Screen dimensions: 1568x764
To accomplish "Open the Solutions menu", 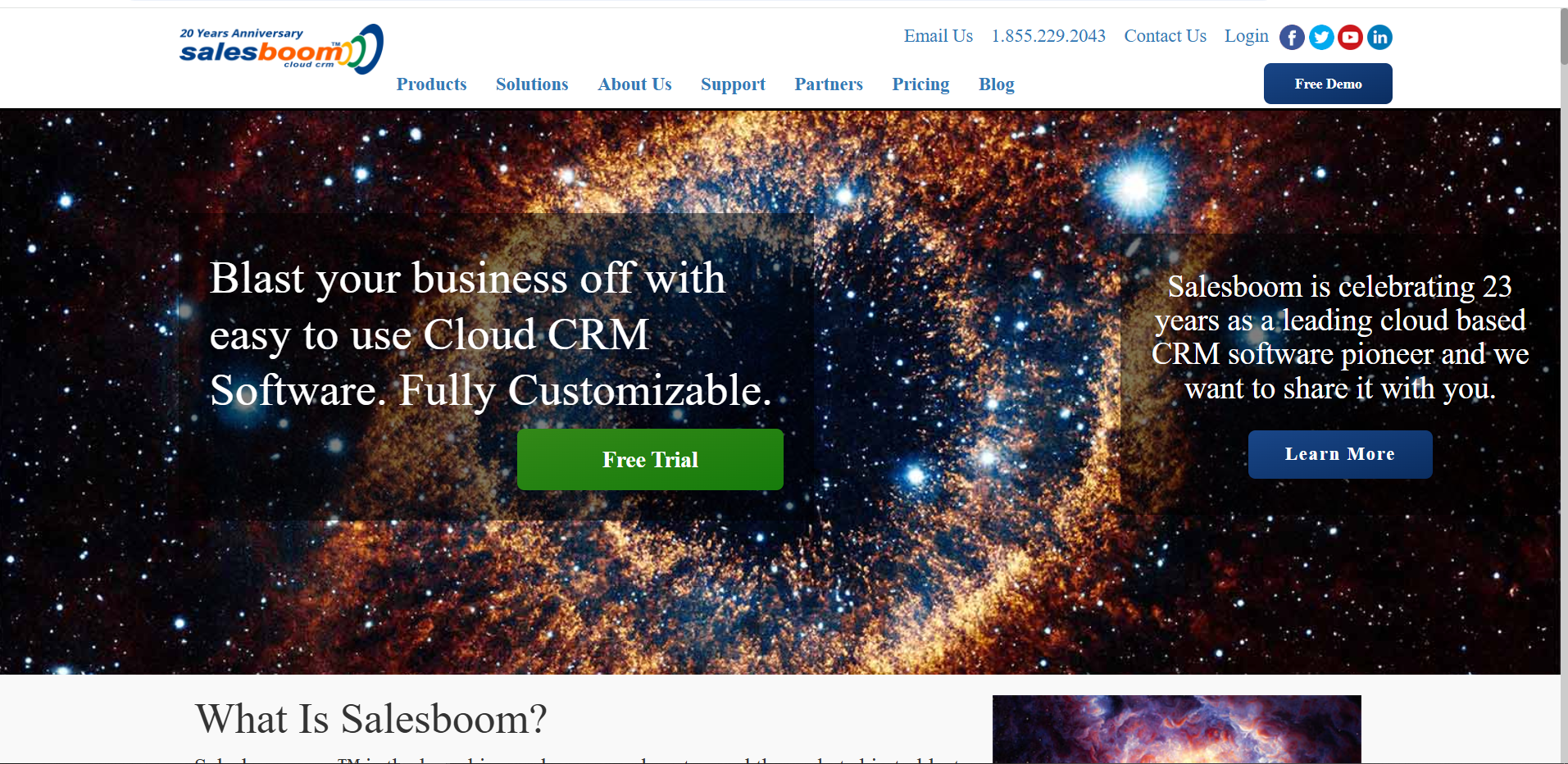I will pos(532,84).
